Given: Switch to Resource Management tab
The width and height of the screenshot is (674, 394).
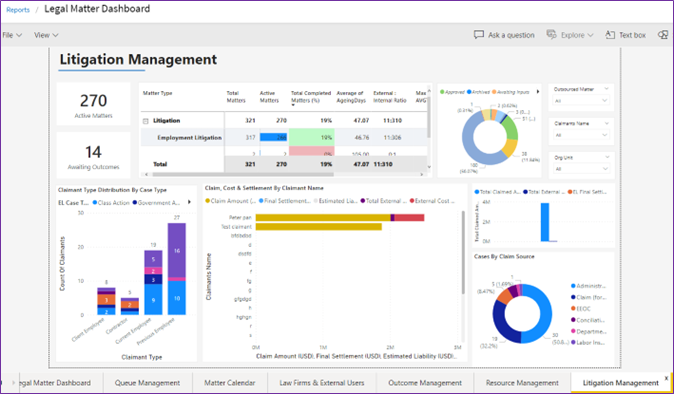Looking at the screenshot, I should coord(522,383).
